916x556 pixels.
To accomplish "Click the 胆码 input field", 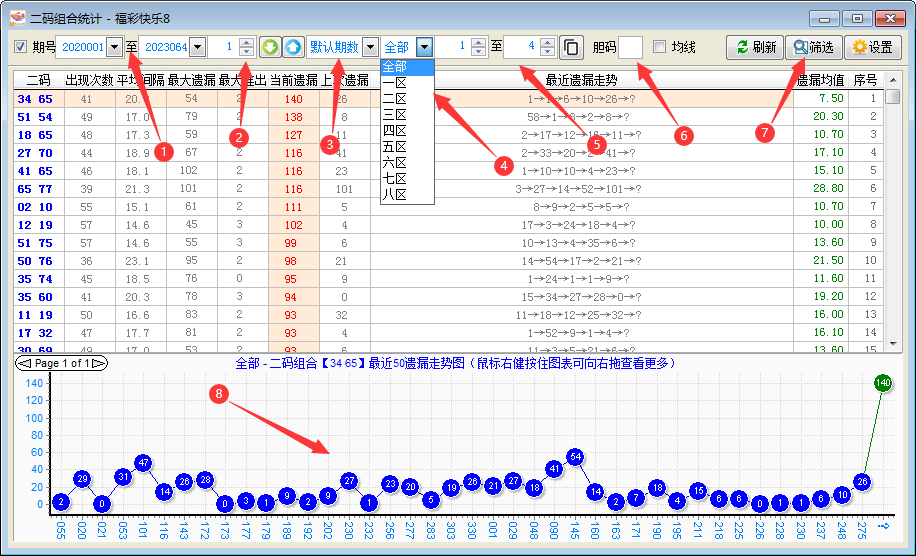I will pos(630,47).
